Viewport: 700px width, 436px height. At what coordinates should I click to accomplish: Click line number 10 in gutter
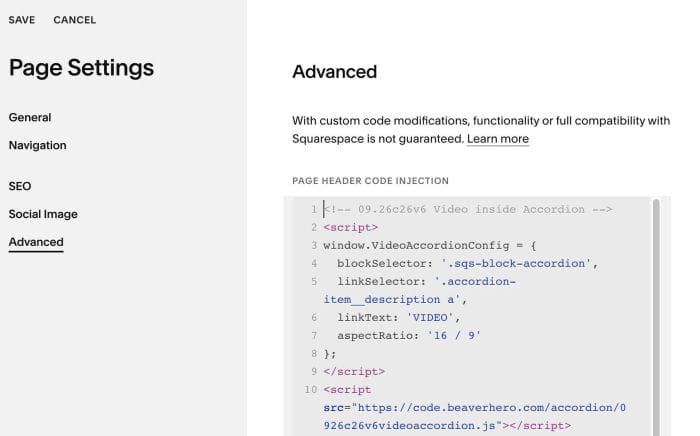tap(311, 390)
